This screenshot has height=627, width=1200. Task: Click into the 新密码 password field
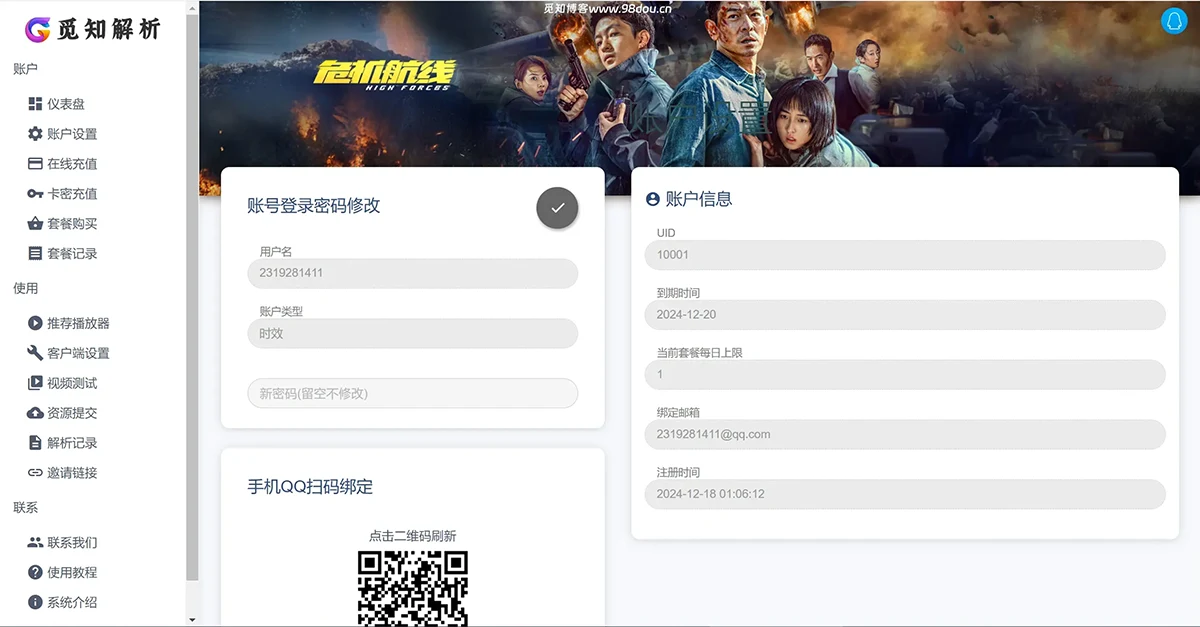[412, 393]
